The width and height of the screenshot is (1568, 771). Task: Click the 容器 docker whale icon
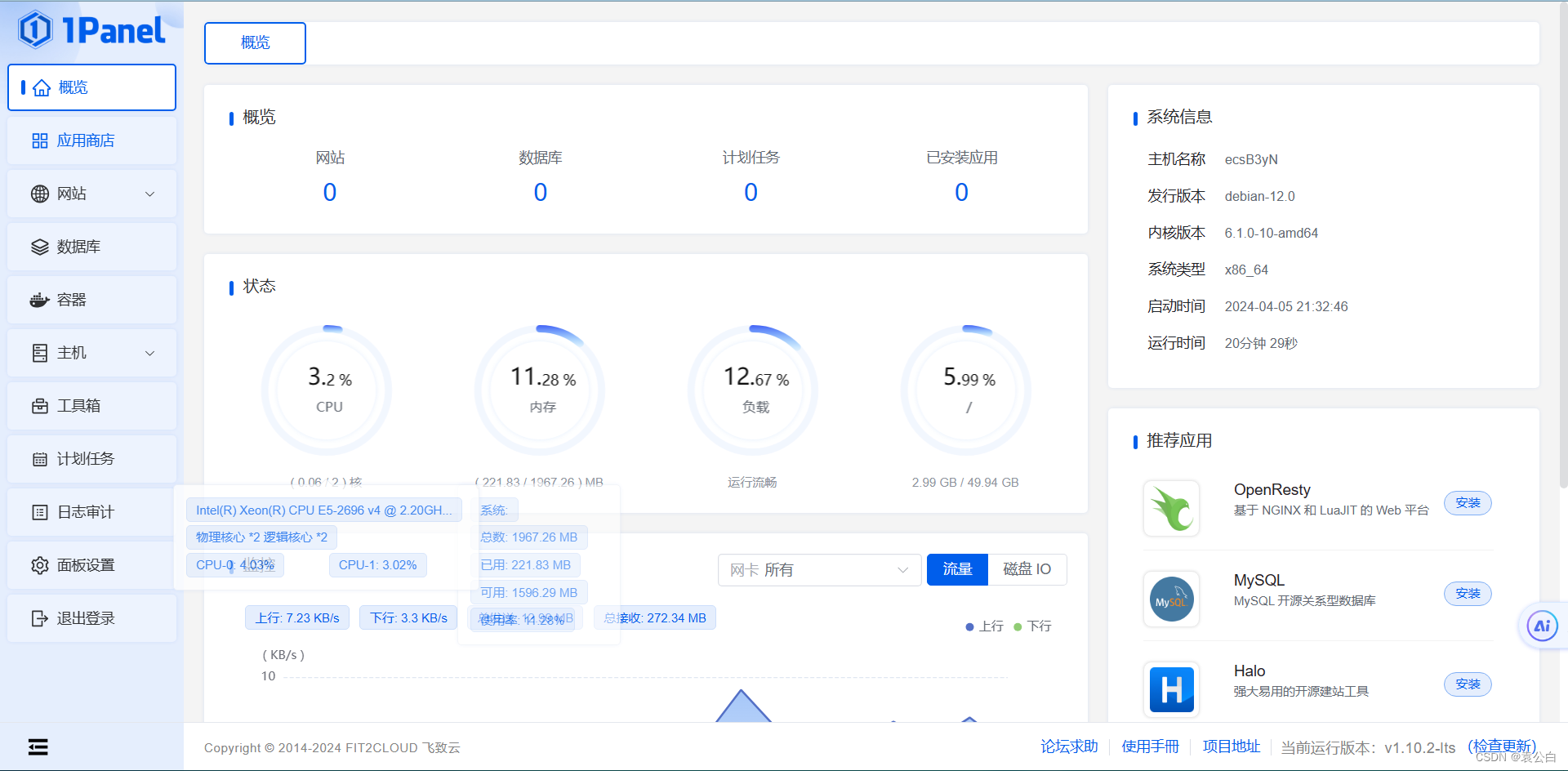40,300
